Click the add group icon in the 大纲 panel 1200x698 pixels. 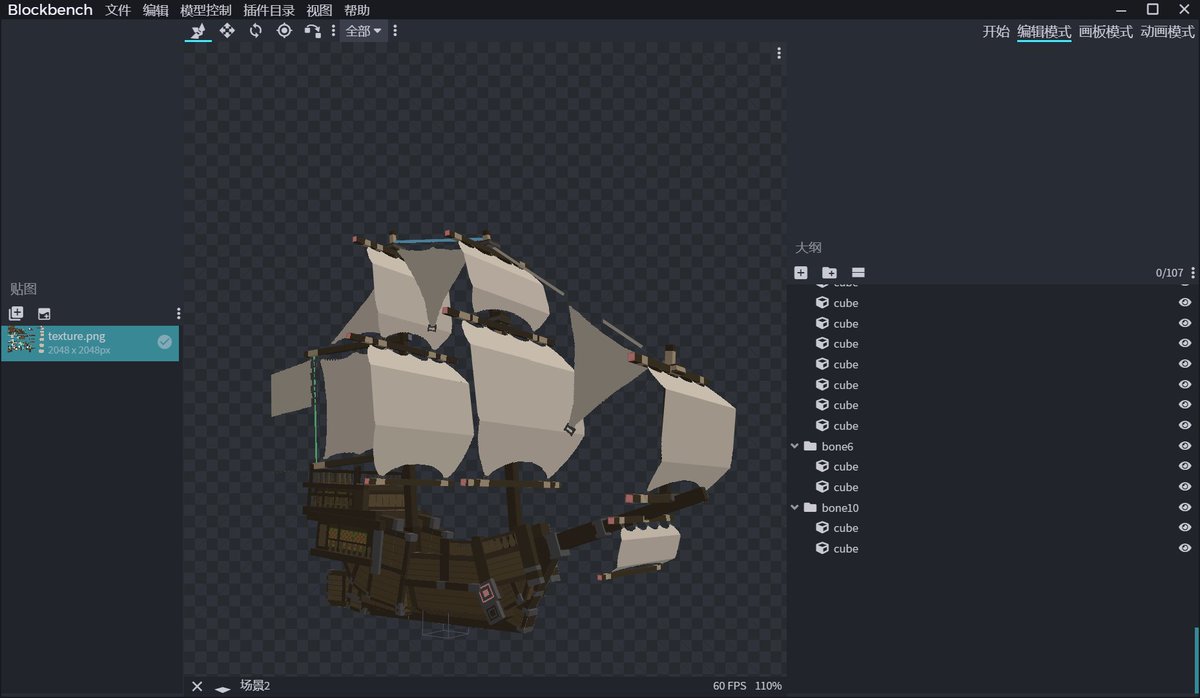(x=828, y=272)
